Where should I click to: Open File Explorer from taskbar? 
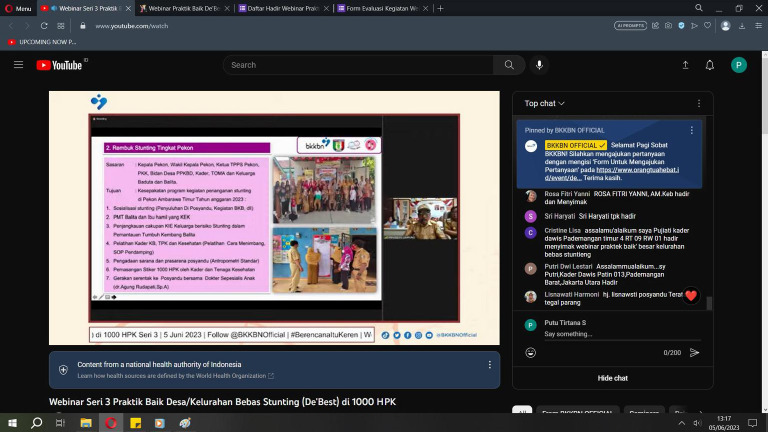point(86,423)
